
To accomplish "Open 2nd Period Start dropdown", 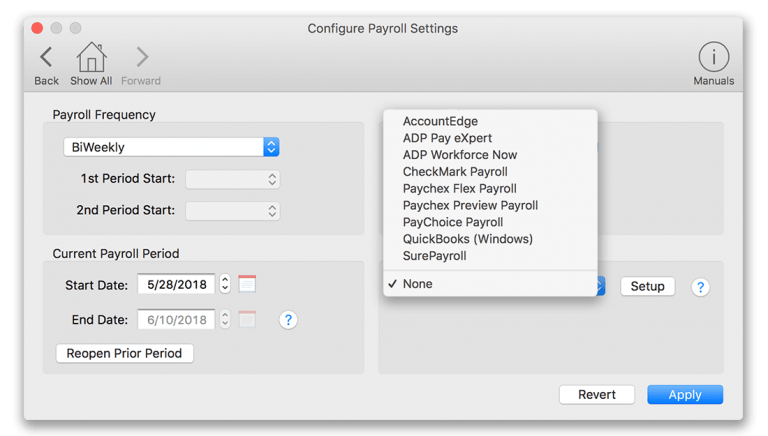I will pos(233,211).
